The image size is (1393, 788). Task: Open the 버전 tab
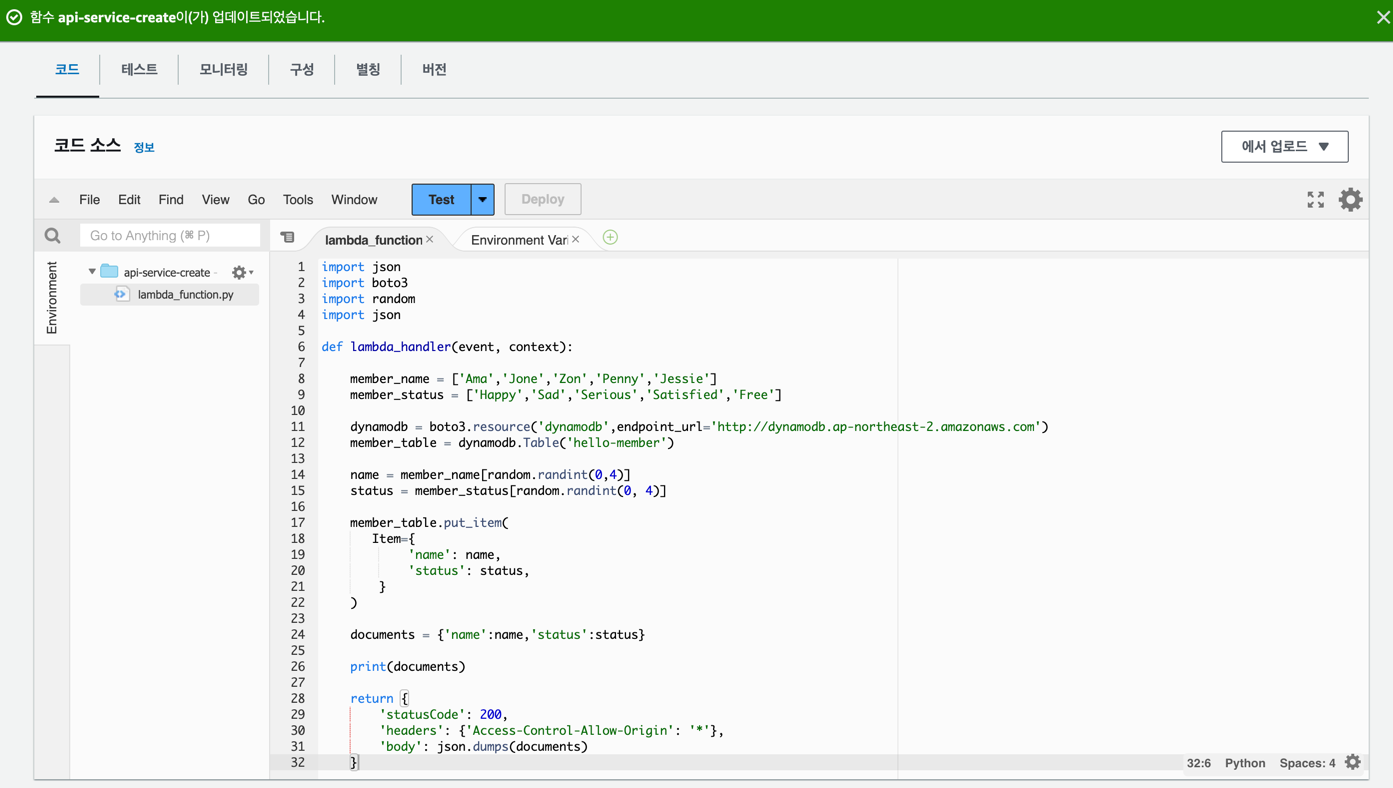[x=434, y=69]
